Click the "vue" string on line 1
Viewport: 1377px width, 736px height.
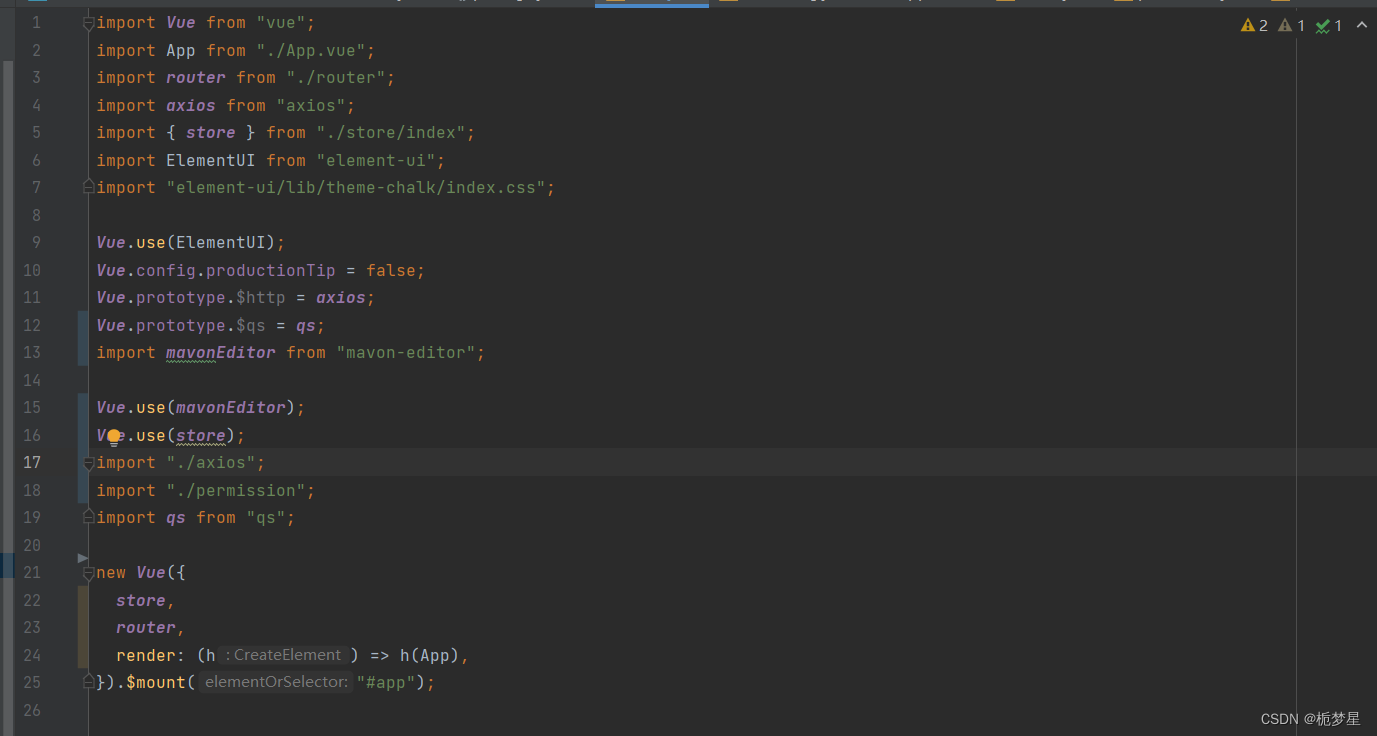(281, 23)
